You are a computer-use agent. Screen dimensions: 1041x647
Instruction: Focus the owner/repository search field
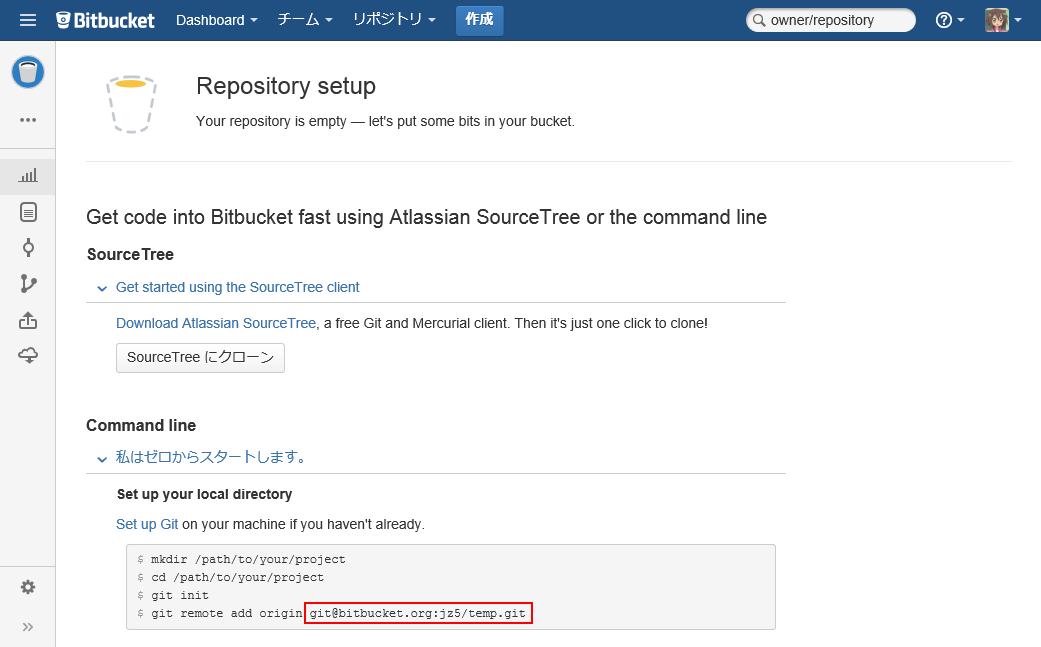[x=838, y=20]
